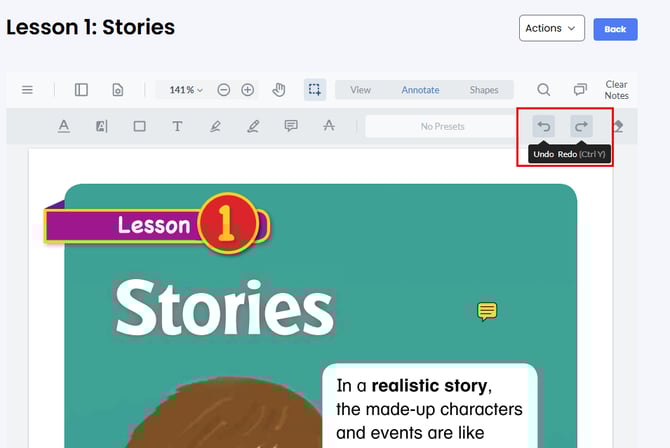This screenshot has width=670, height=448.
Task: Open the page view settings icon
Action: 117,90
